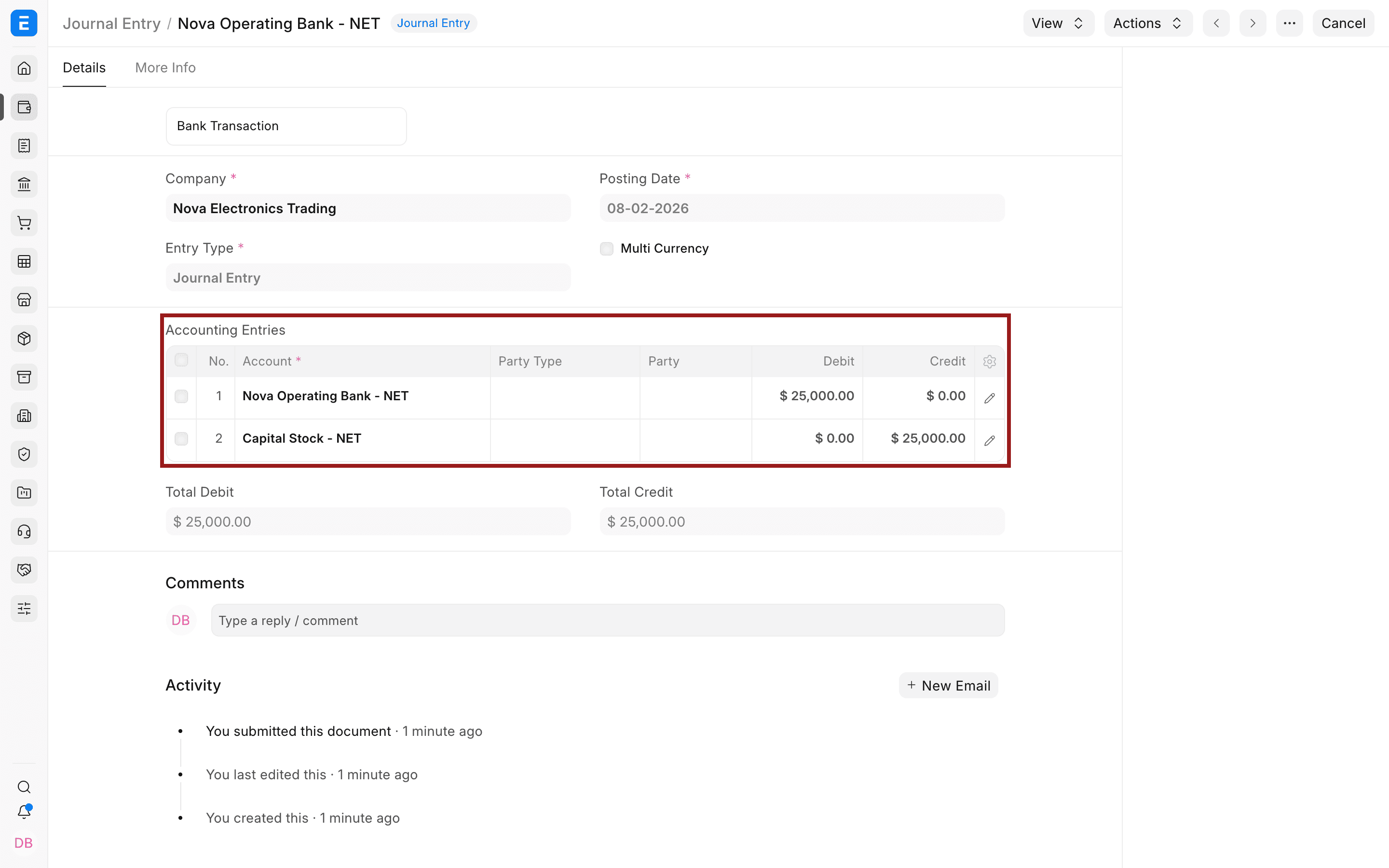Click the bank building sidebar icon
Viewport: 1389px width, 868px height.
(x=24, y=184)
